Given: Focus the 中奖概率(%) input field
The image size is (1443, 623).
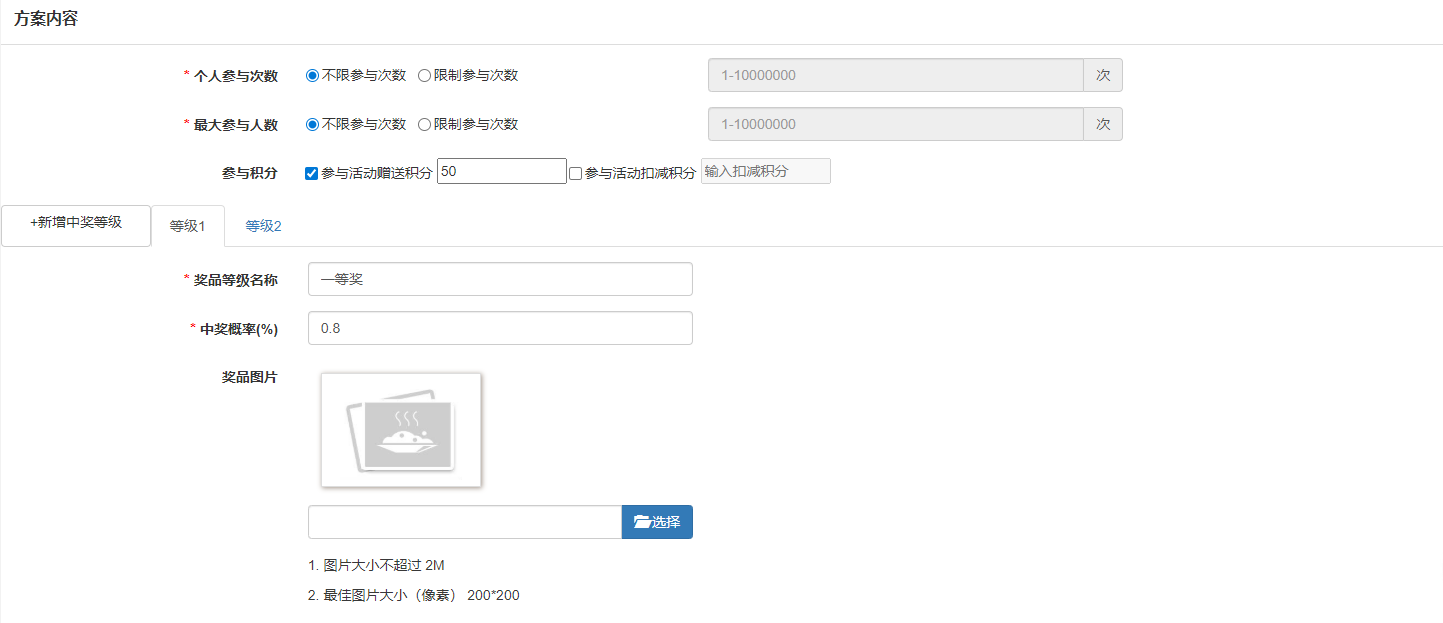Looking at the screenshot, I should (500, 328).
